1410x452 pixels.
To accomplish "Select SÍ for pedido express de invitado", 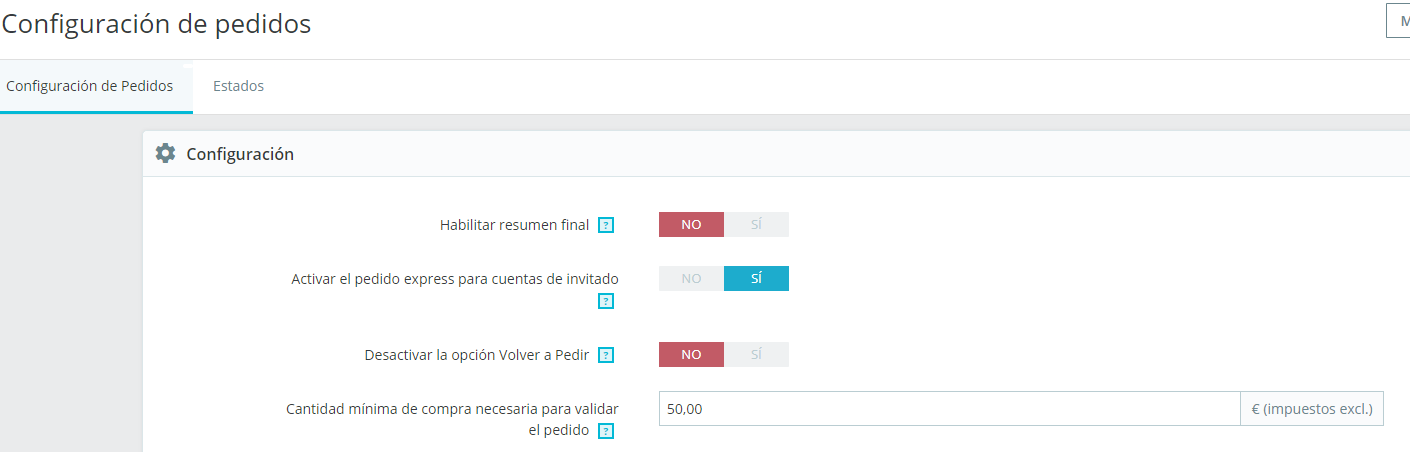I will [x=756, y=279].
